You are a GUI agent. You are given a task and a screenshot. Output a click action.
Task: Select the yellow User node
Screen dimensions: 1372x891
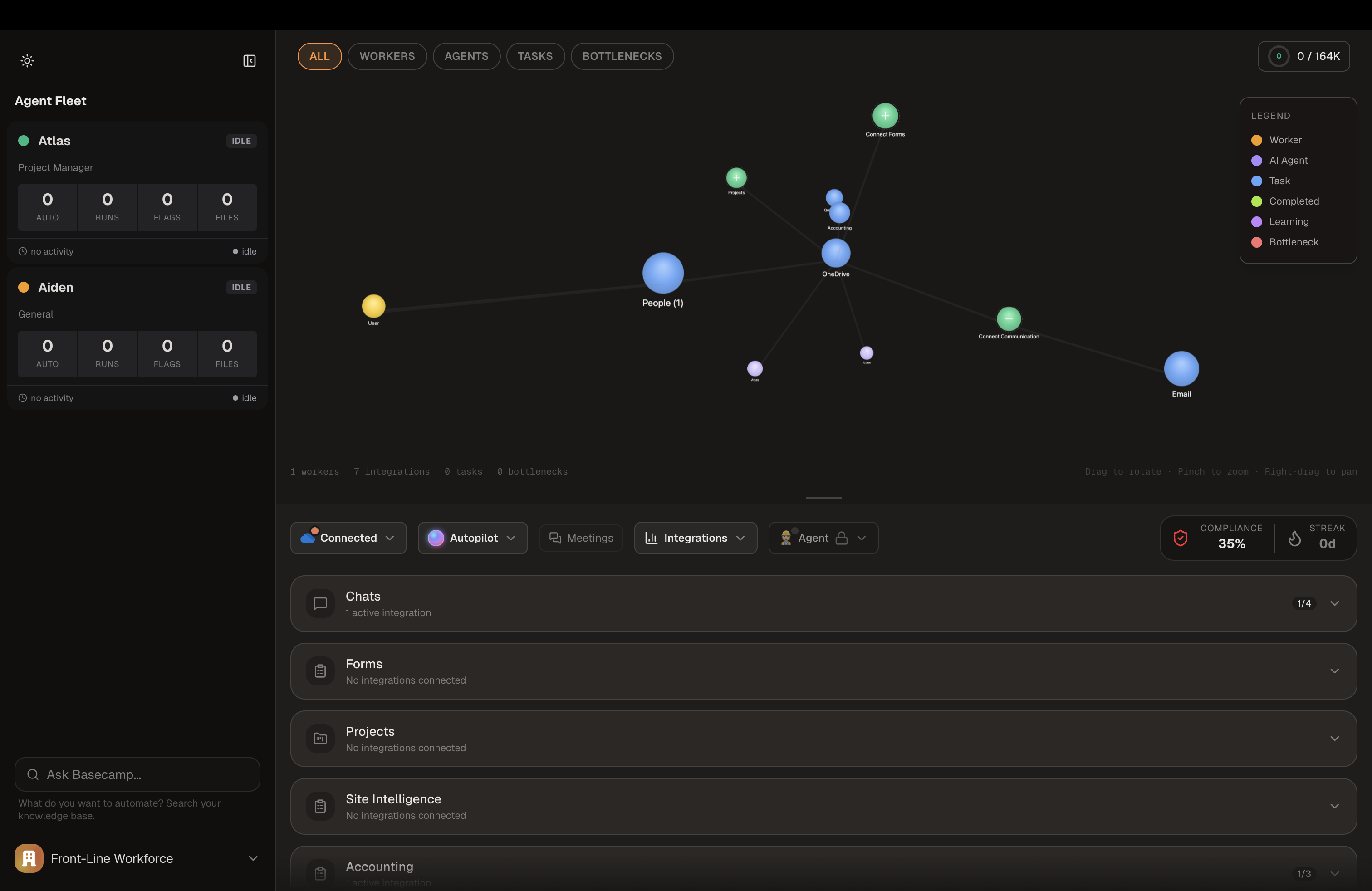[x=373, y=306]
